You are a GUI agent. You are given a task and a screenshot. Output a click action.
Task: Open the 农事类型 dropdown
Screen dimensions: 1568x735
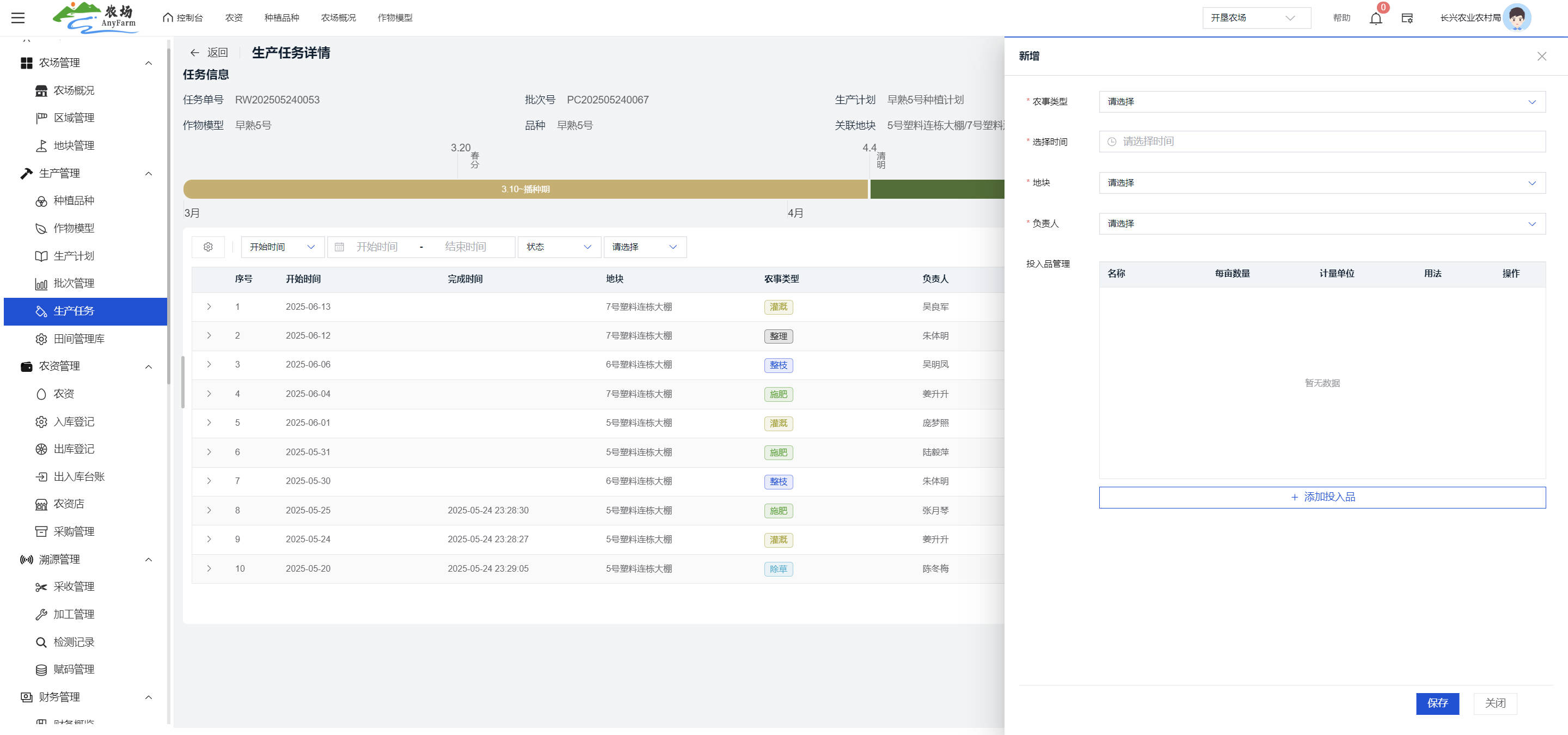(1321, 102)
